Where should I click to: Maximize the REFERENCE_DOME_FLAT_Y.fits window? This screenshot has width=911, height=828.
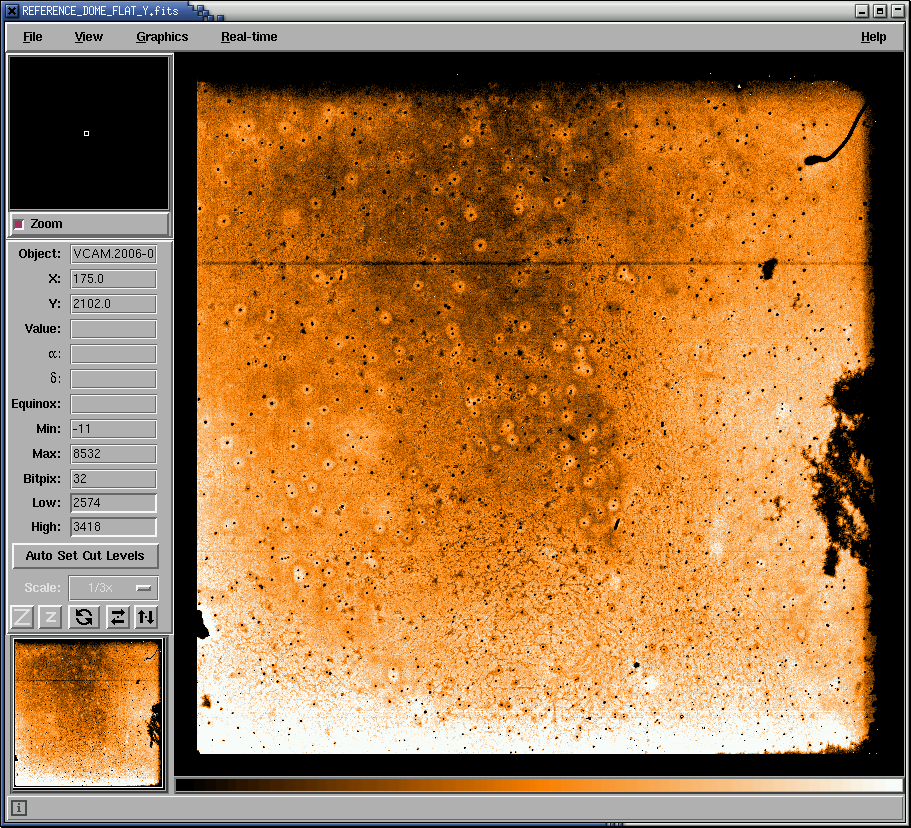pyautogui.click(x=880, y=10)
